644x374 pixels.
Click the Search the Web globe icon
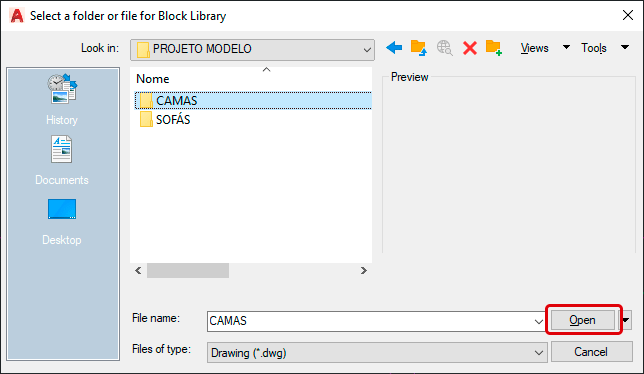pos(444,48)
